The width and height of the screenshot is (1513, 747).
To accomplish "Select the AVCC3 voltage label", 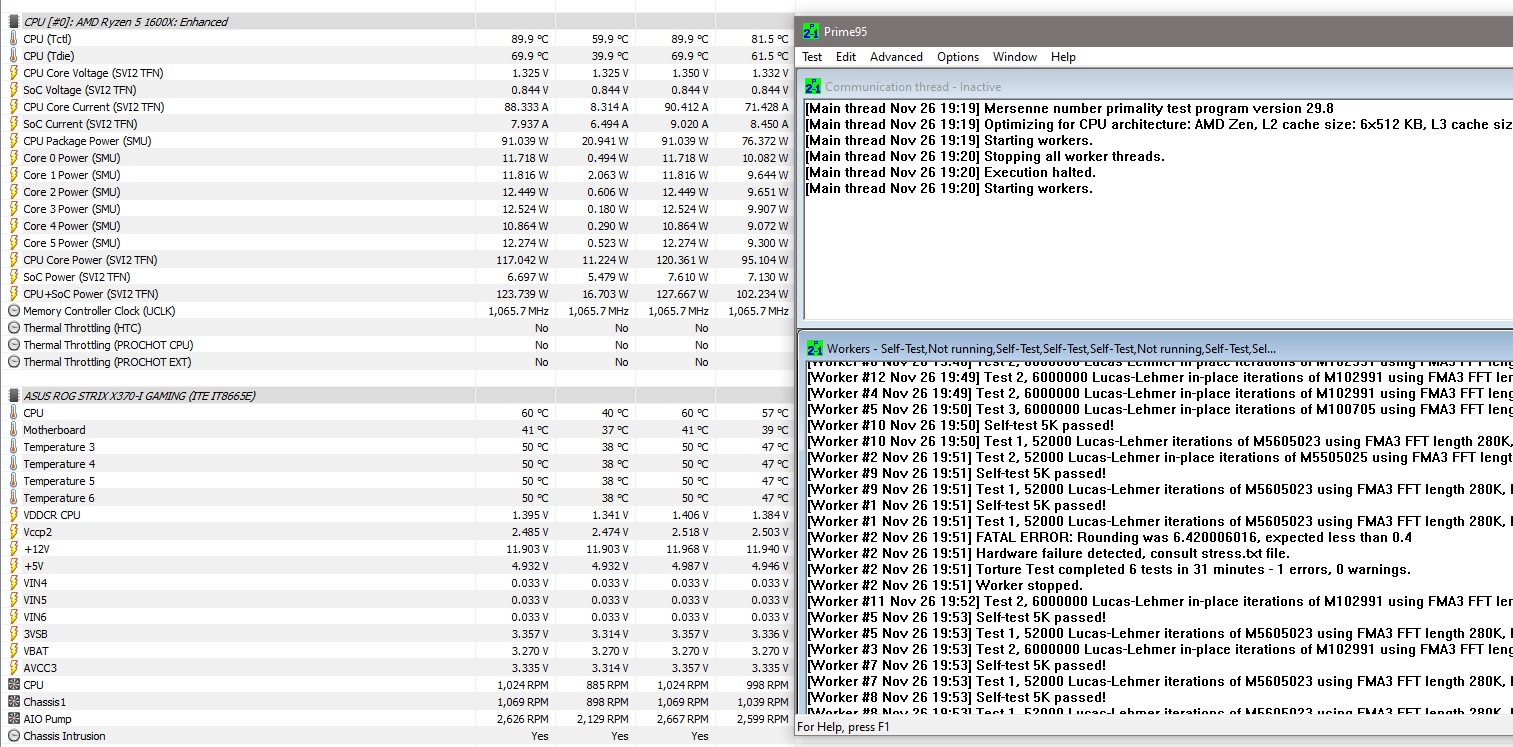I will click(40, 667).
